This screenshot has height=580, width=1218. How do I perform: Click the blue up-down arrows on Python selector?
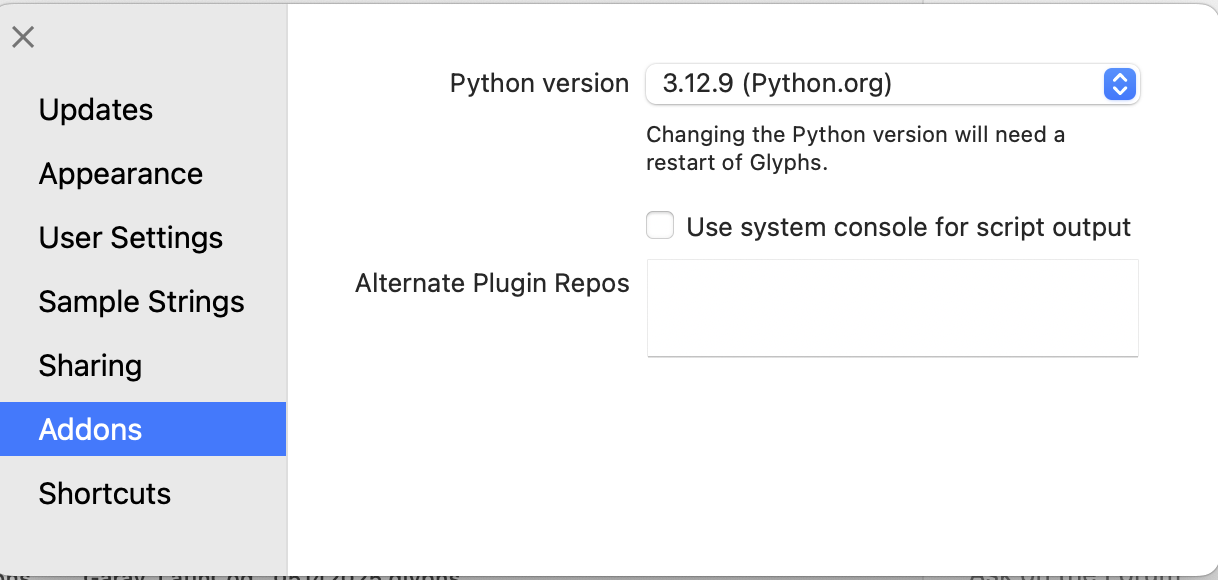[1119, 84]
